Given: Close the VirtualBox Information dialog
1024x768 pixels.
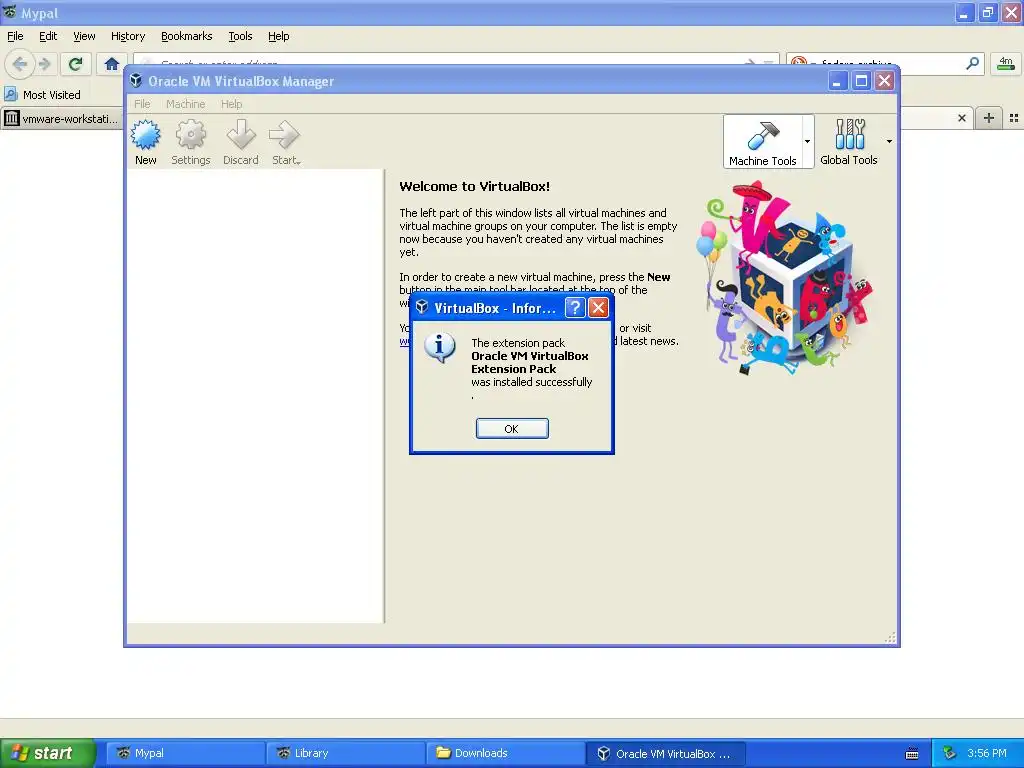Looking at the screenshot, I should 598,308.
